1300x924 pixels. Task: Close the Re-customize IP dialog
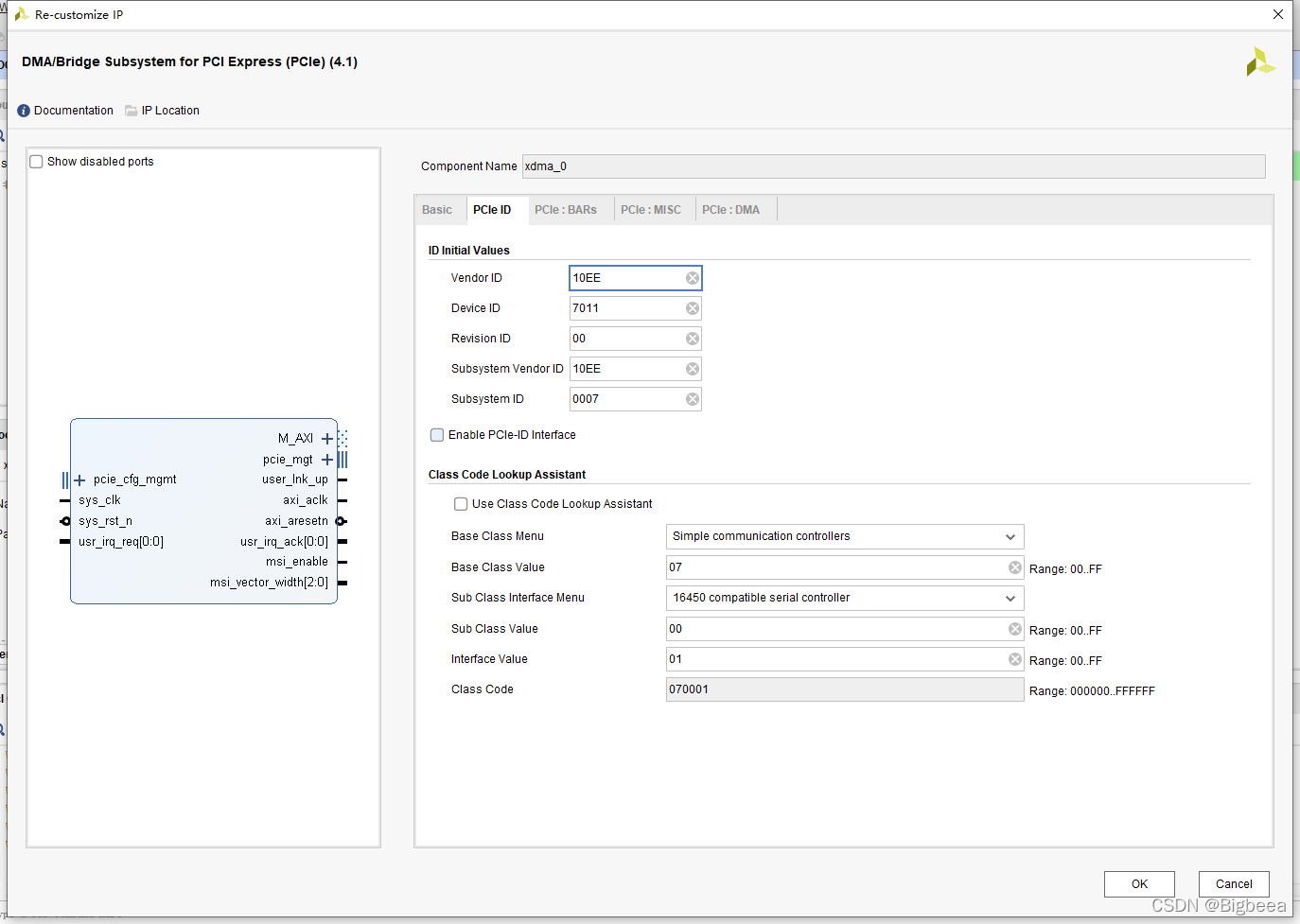pos(1277,14)
